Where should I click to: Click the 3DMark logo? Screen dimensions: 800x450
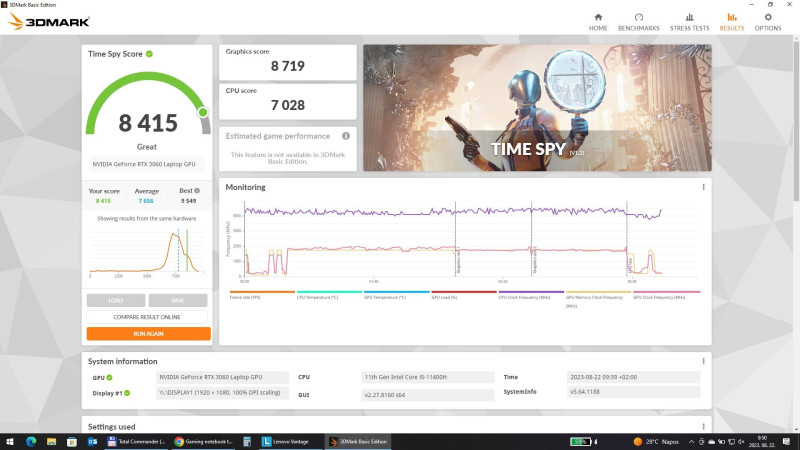pos(49,21)
